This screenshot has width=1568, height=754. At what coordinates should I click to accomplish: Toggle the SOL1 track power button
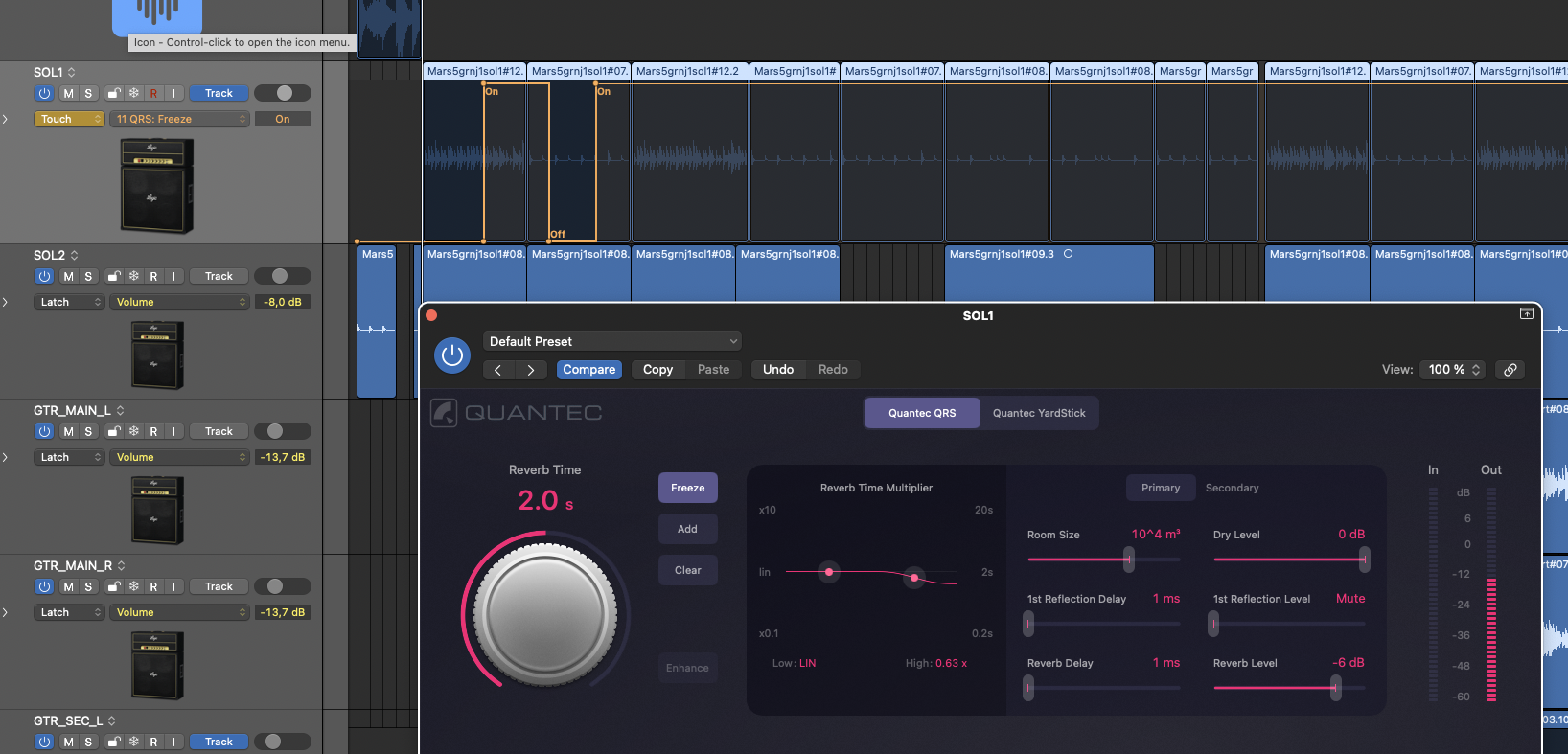(x=44, y=93)
